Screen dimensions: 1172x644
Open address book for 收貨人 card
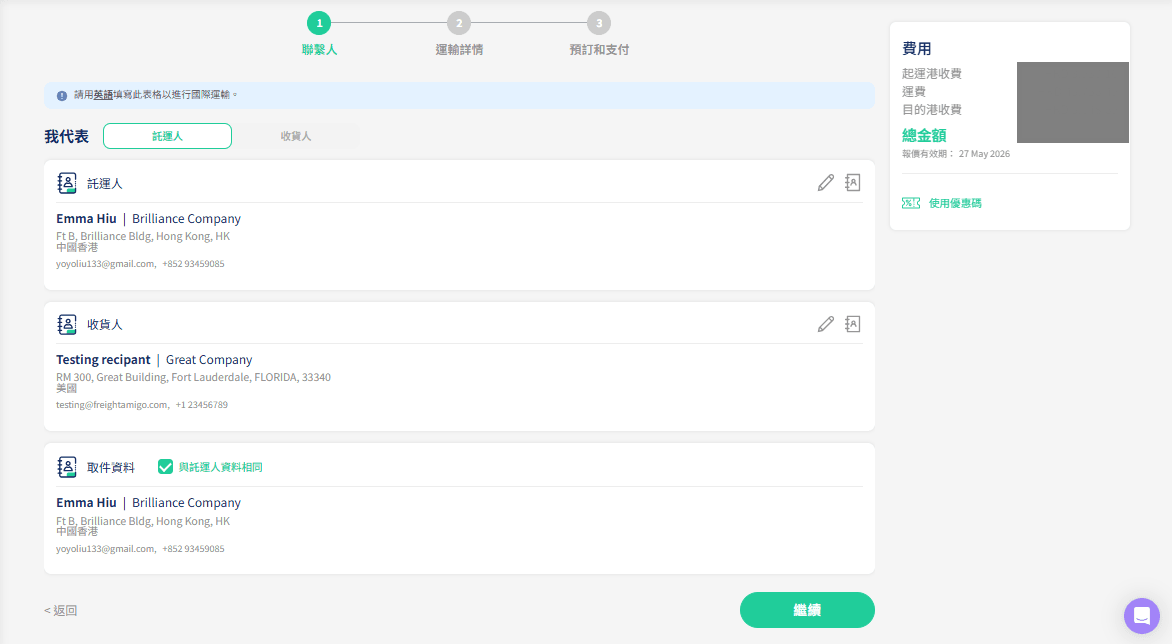pyautogui.click(x=853, y=324)
